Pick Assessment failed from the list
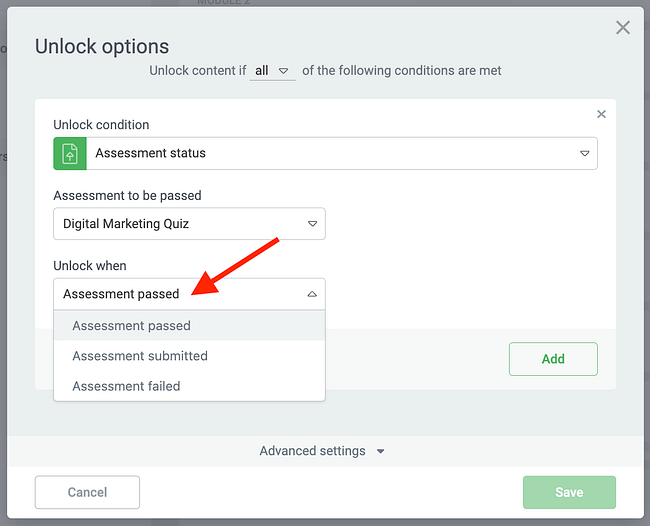This screenshot has width=650, height=526. click(126, 386)
